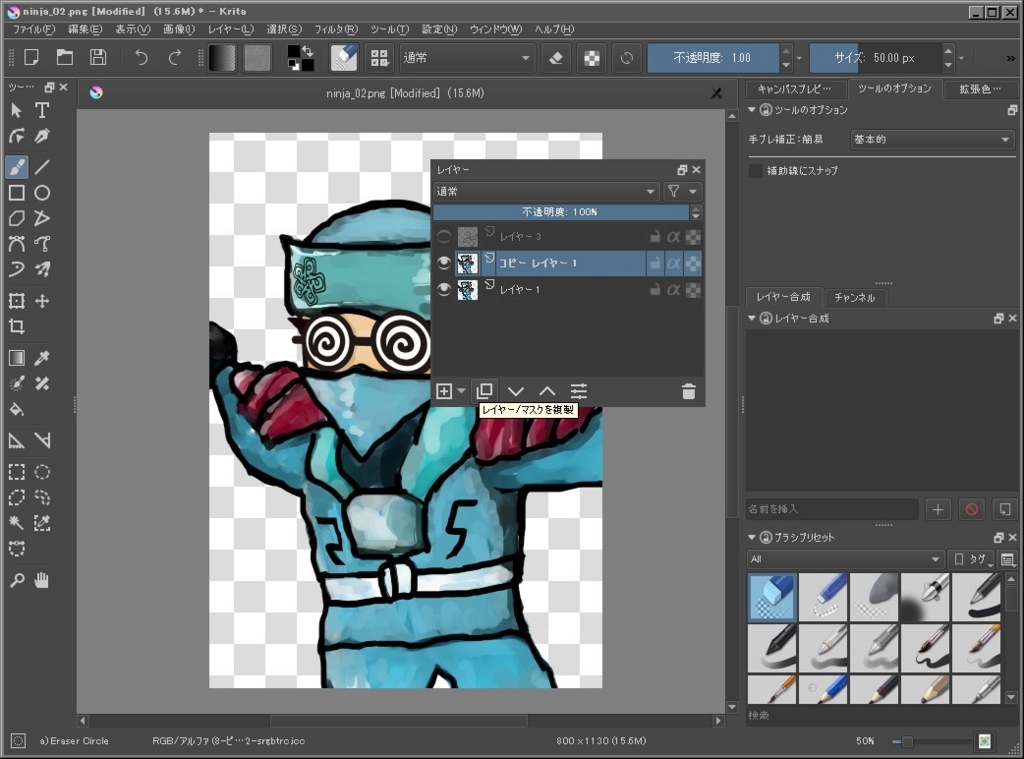1024x759 pixels.
Task: Select the Crop tool
Action: tap(16, 327)
